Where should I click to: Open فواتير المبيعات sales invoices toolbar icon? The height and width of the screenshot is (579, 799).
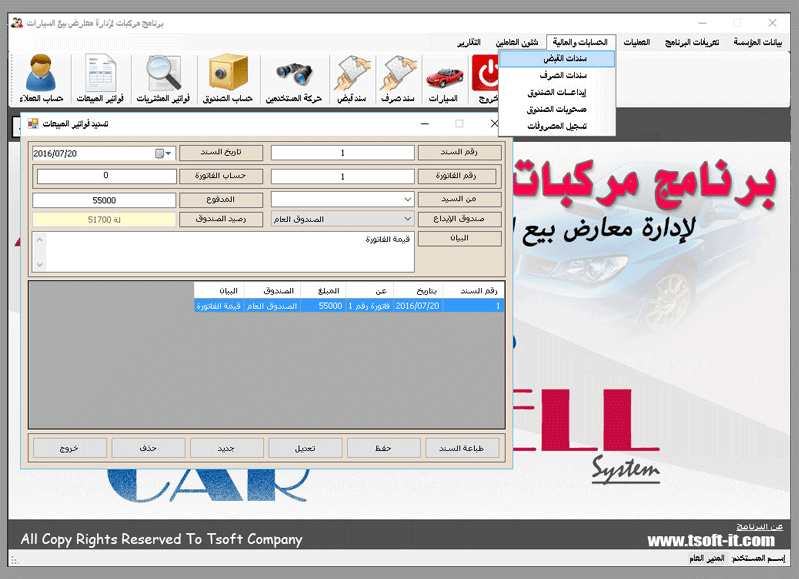tap(100, 79)
